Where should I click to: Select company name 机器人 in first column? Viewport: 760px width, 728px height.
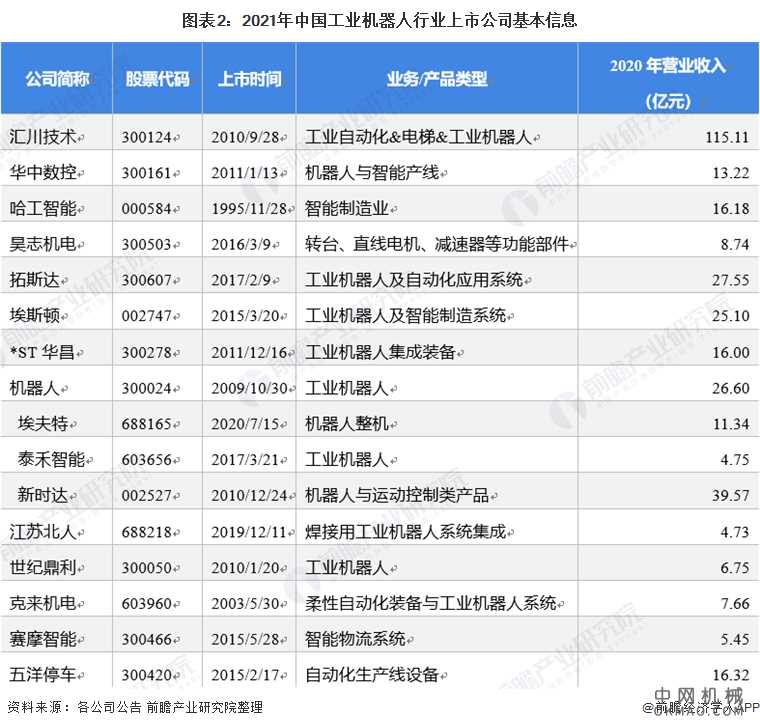point(34,388)
